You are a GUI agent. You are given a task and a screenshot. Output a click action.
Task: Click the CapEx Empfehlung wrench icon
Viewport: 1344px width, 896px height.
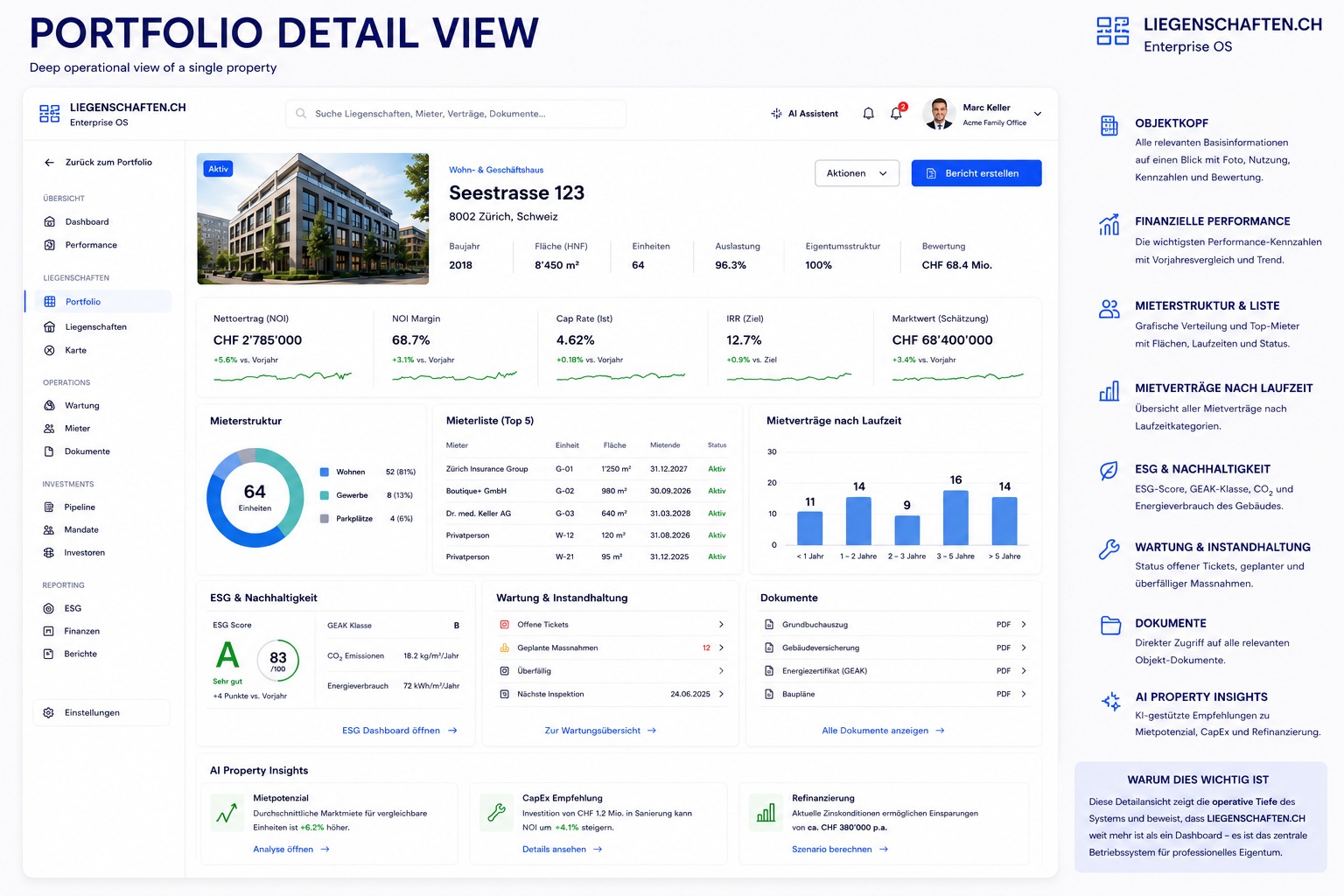coord(497,814)
